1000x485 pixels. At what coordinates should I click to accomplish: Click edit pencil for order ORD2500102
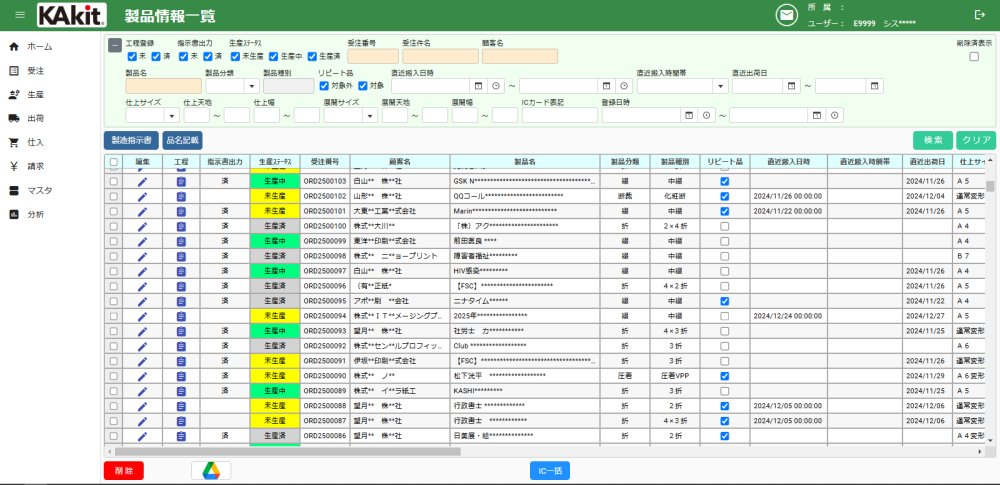(142, 197)
